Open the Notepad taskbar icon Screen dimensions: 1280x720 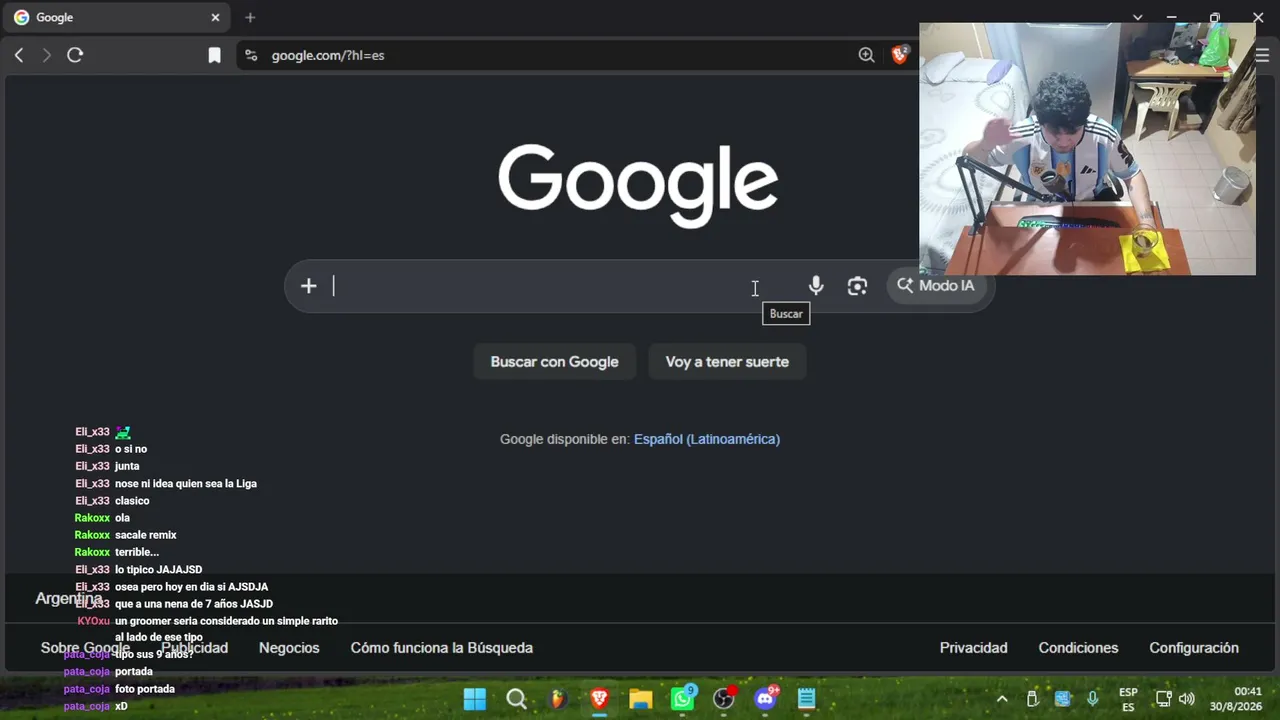pos(807,699)
